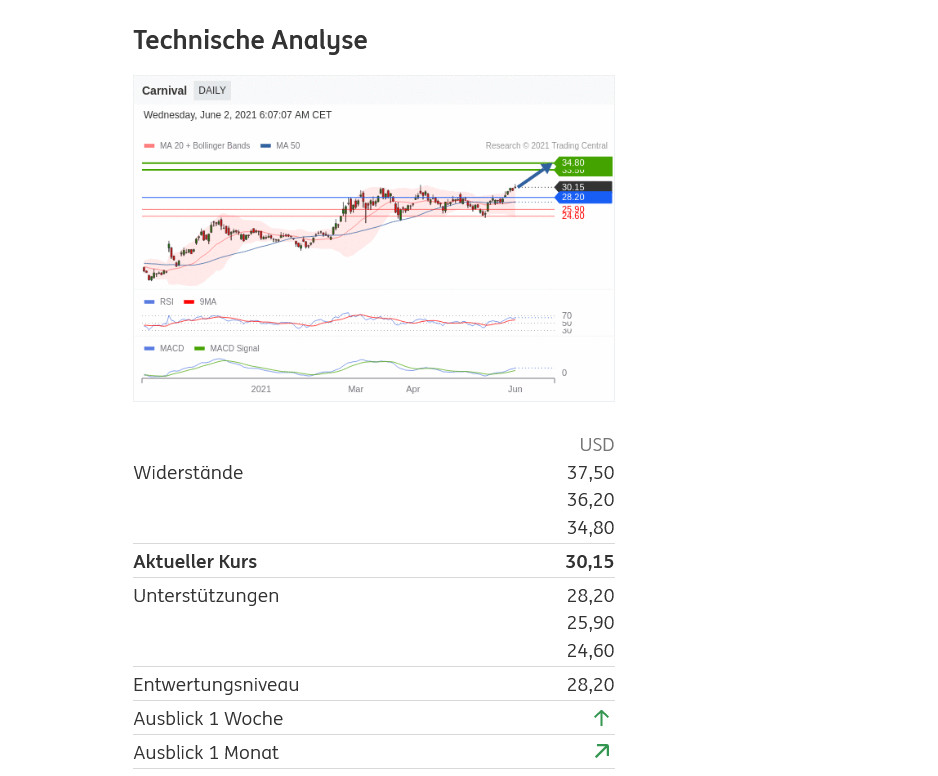Click the black 30.15 current price tag

[x=584, y=187]
